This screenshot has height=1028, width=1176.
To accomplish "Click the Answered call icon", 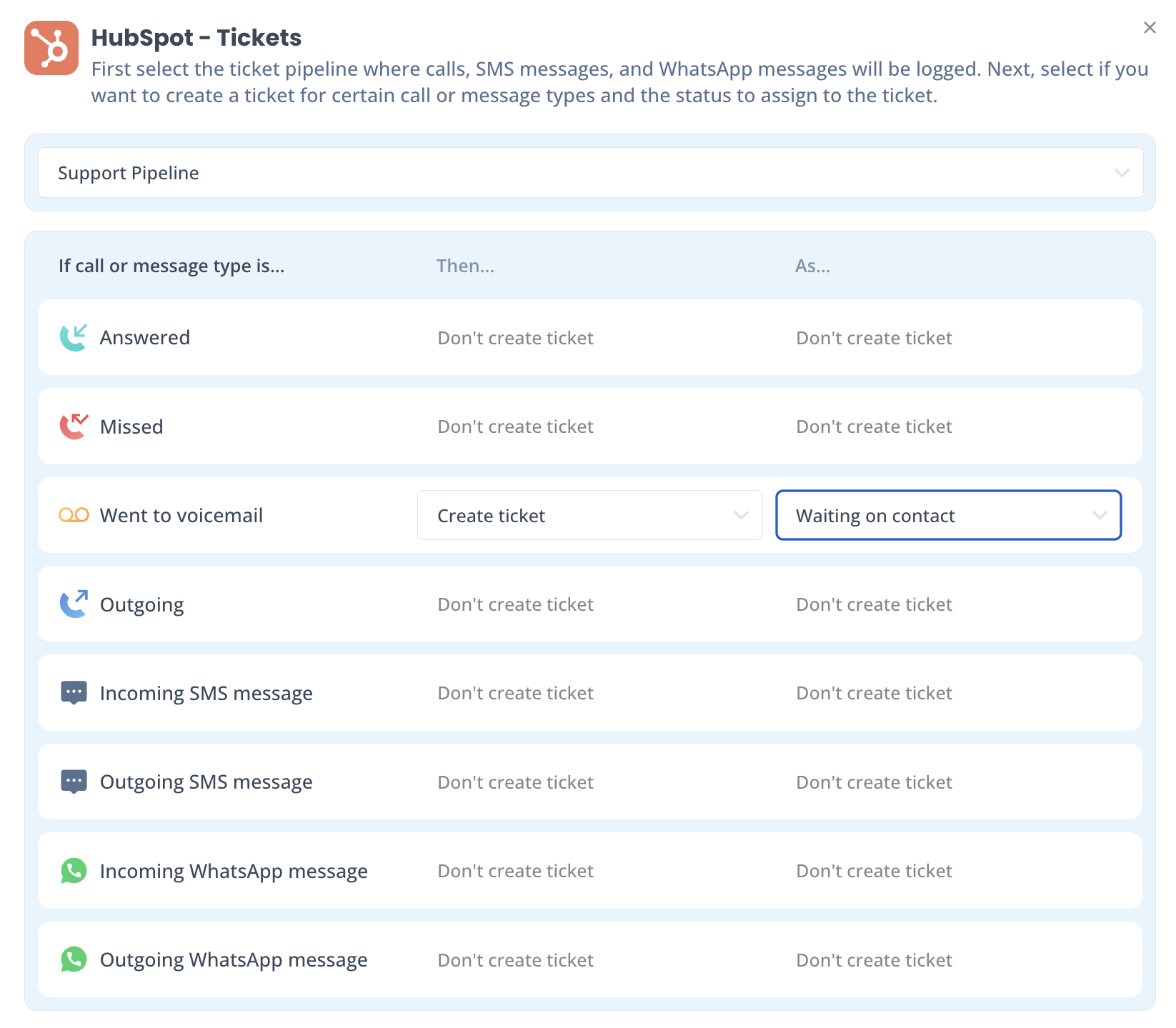I will (74, 337).
